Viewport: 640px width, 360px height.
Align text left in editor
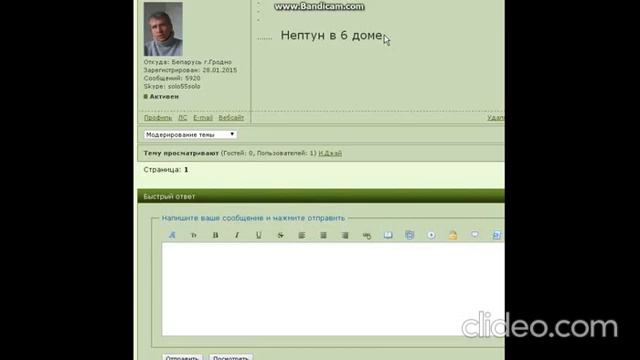tap(302, 235)
